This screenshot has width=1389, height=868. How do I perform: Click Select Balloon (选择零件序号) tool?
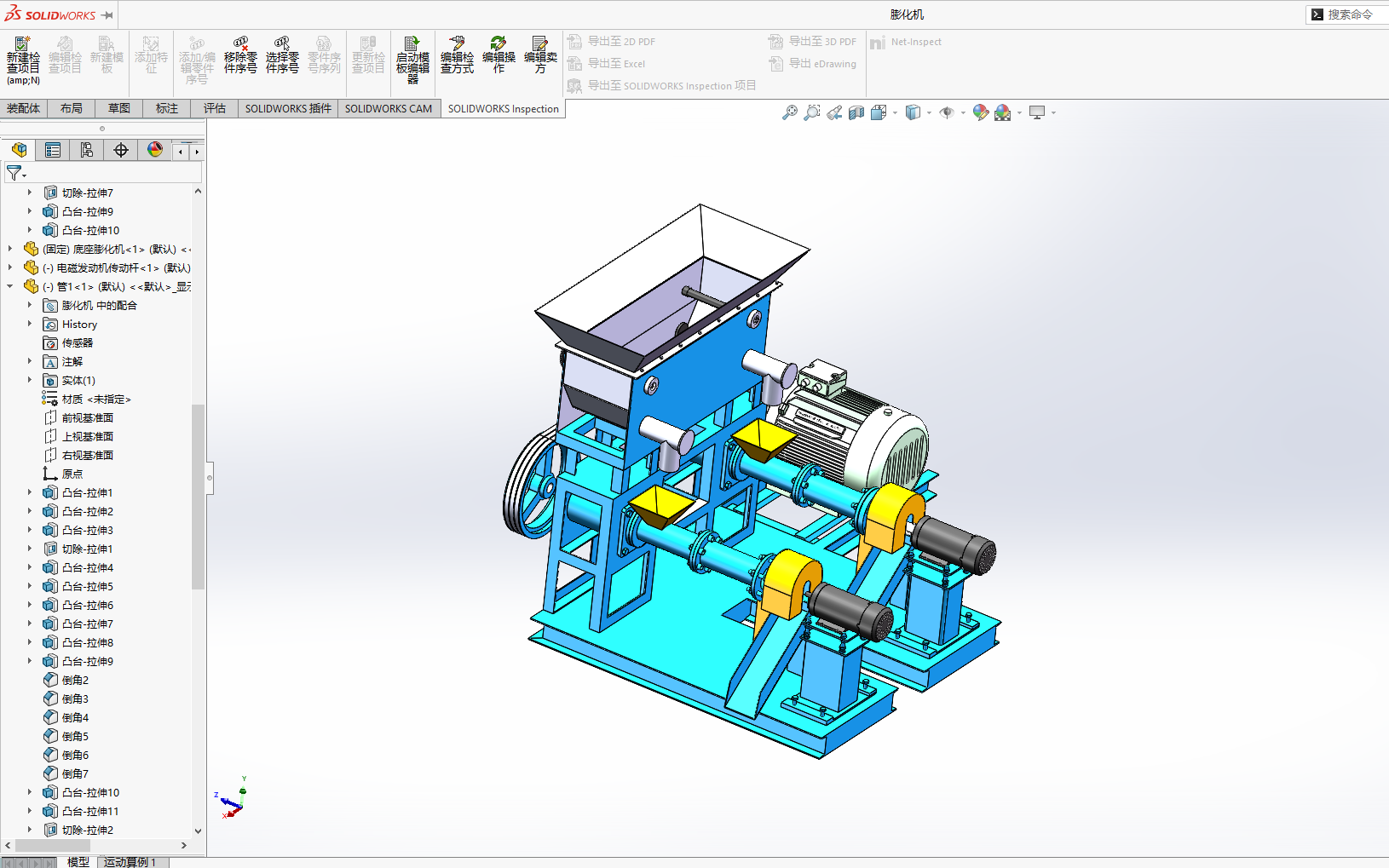pyautogui.click(x=282, y=55)
